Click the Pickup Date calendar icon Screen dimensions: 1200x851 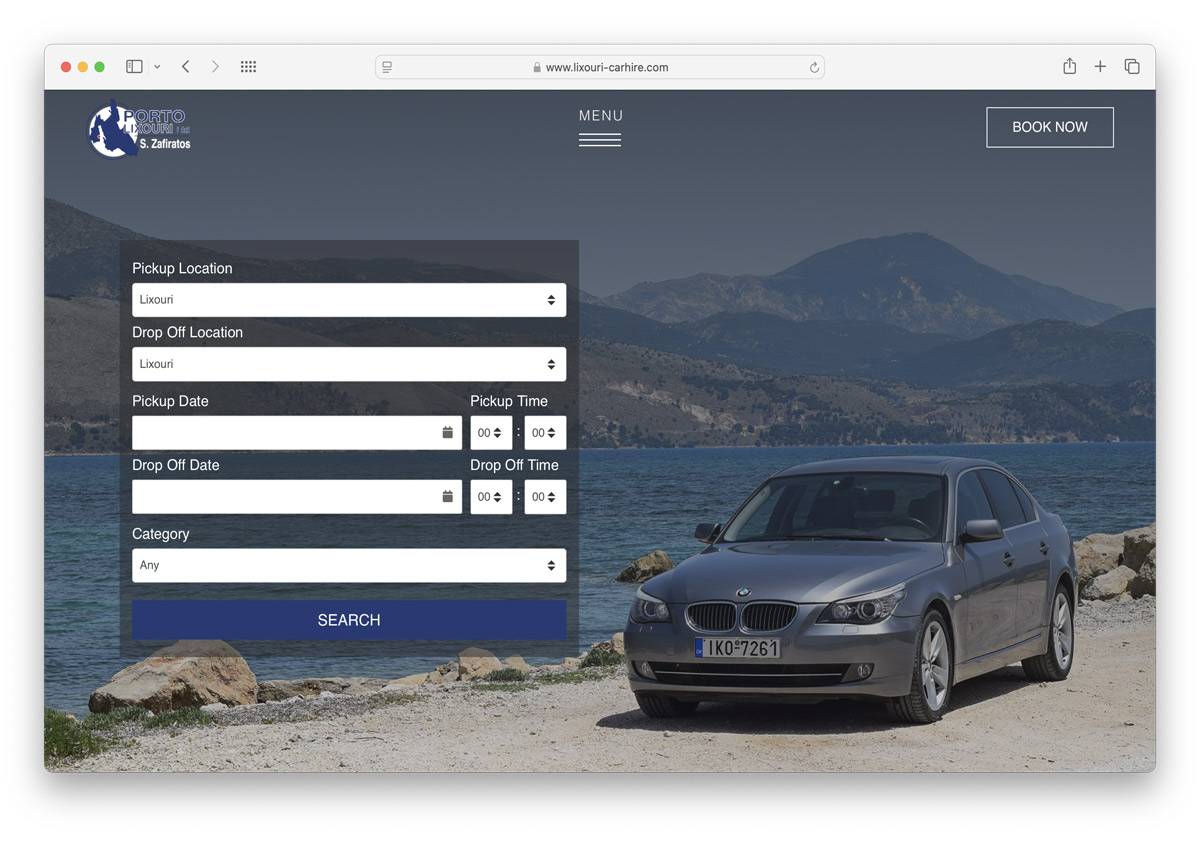(447, 433)
